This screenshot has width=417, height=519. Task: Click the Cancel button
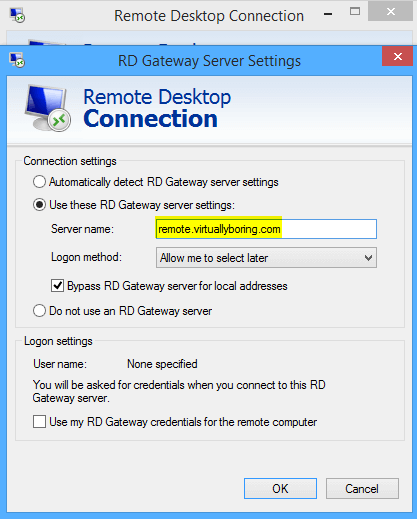[x=362, y=488]
